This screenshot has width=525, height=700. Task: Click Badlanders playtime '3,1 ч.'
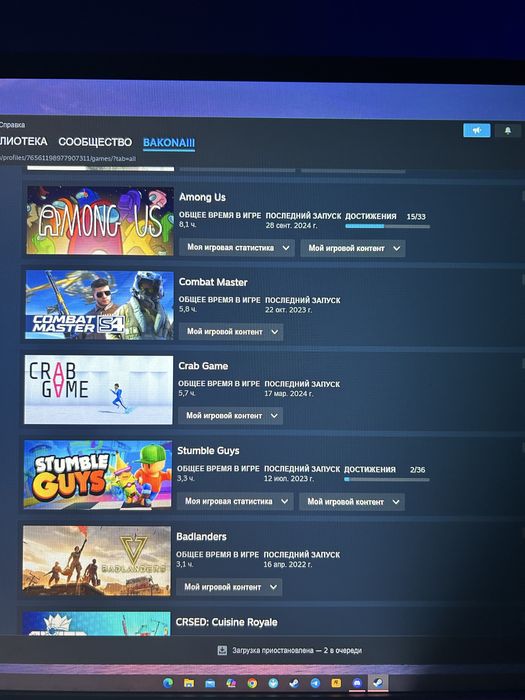pos(185,564)
